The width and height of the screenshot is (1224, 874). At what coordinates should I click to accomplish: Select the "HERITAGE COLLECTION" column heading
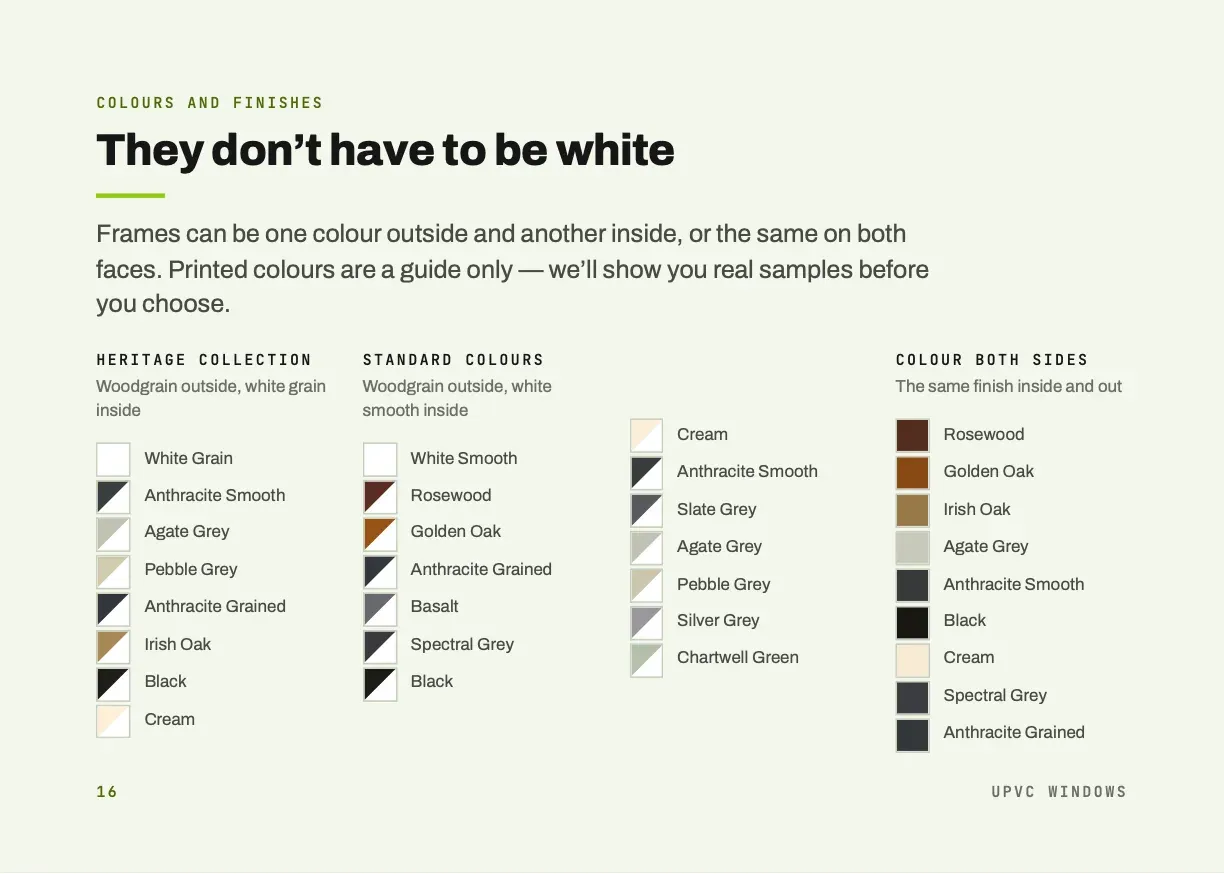pos(204,360)
